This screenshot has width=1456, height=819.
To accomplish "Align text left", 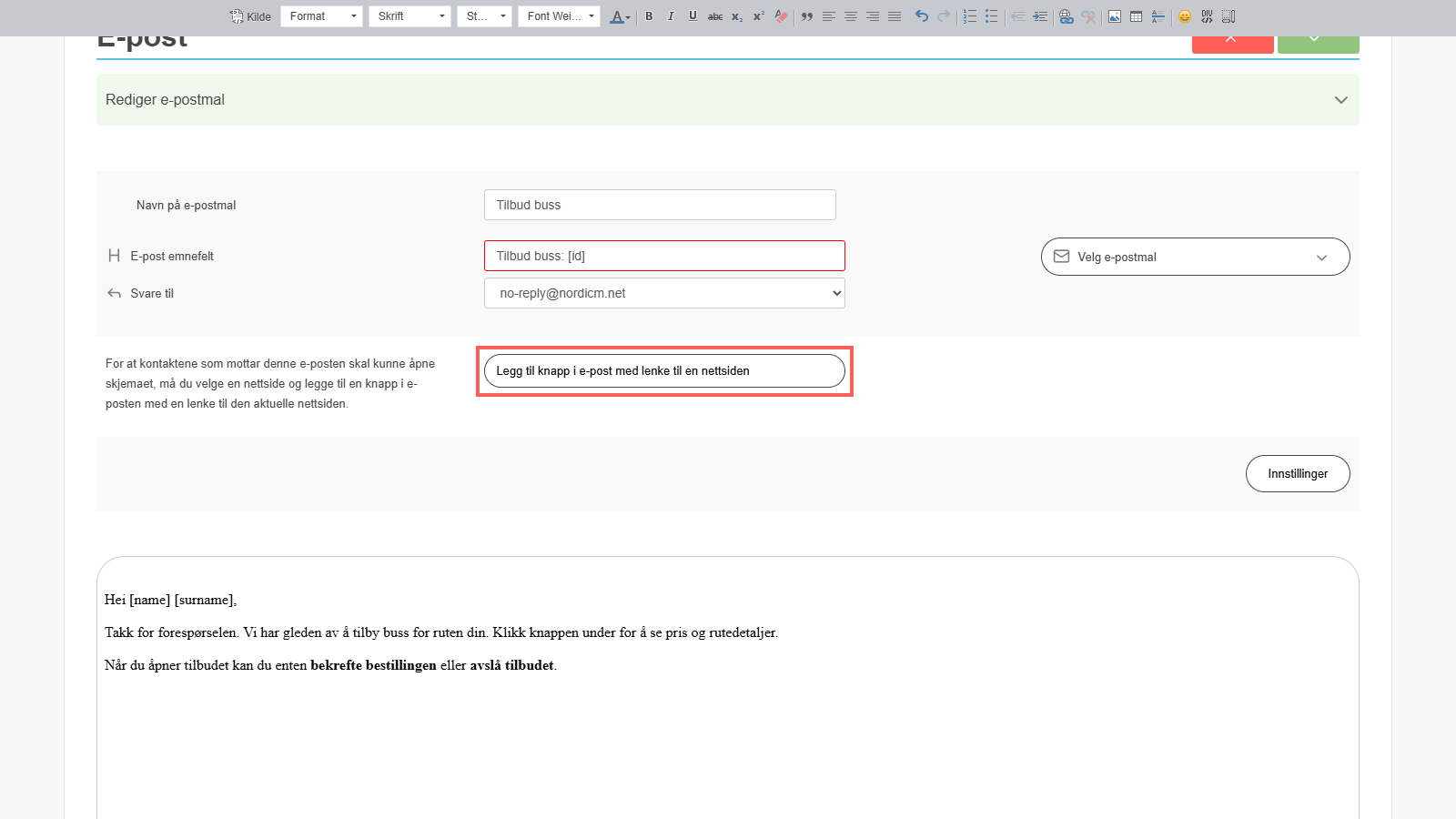I will [x=829, y=16].
